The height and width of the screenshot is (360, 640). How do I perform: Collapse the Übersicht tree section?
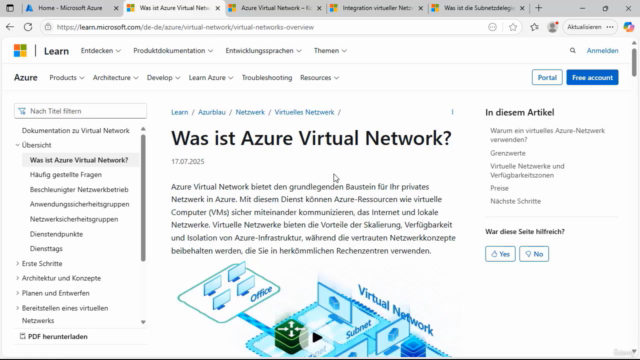[18, 145]
